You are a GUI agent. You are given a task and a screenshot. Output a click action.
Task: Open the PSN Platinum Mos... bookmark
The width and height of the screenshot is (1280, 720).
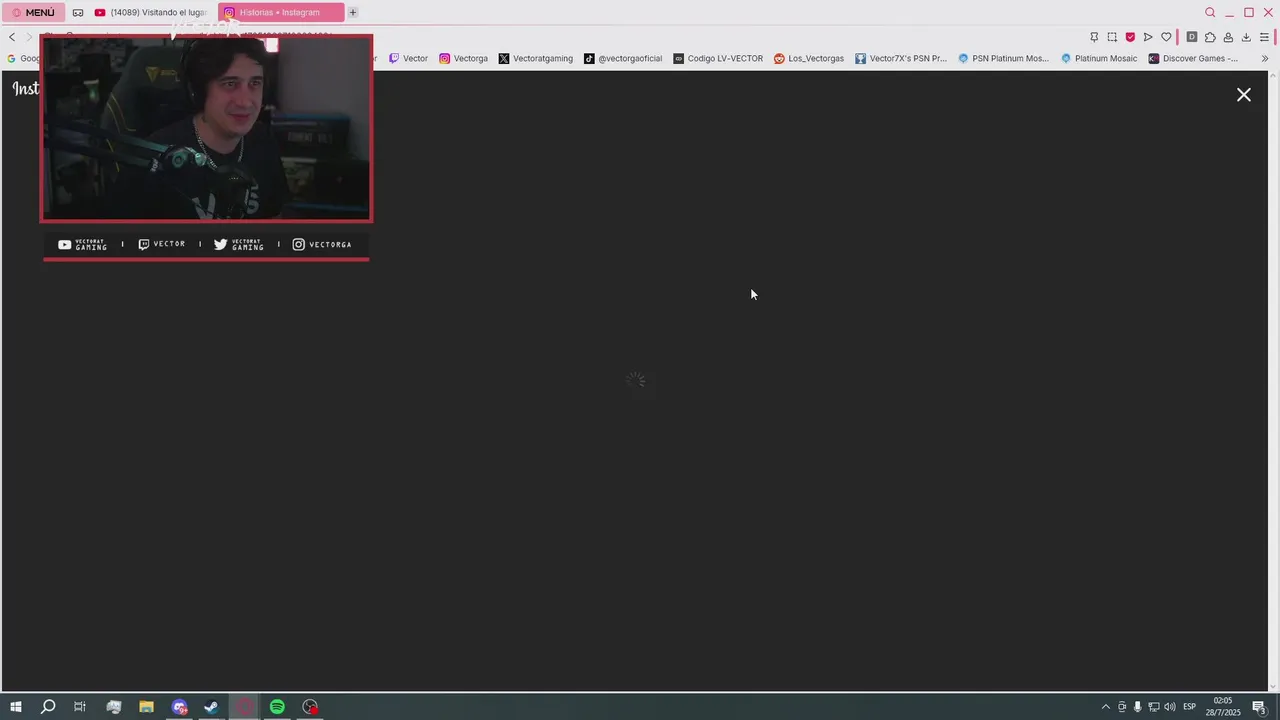1003,58
